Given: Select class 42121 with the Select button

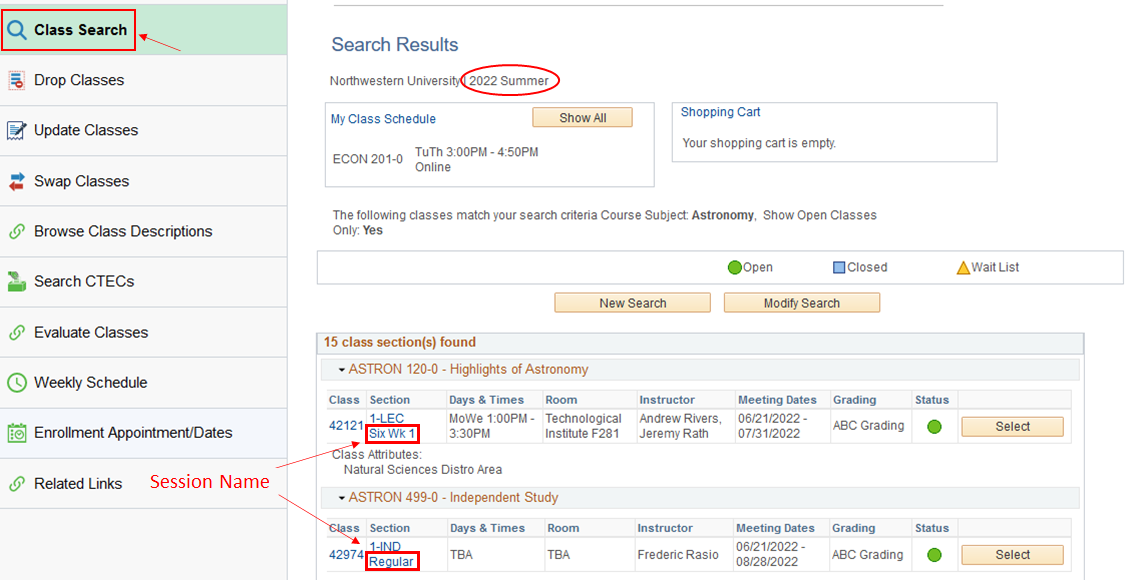Looking at the screenshot, I should [x=1013, y=427].
